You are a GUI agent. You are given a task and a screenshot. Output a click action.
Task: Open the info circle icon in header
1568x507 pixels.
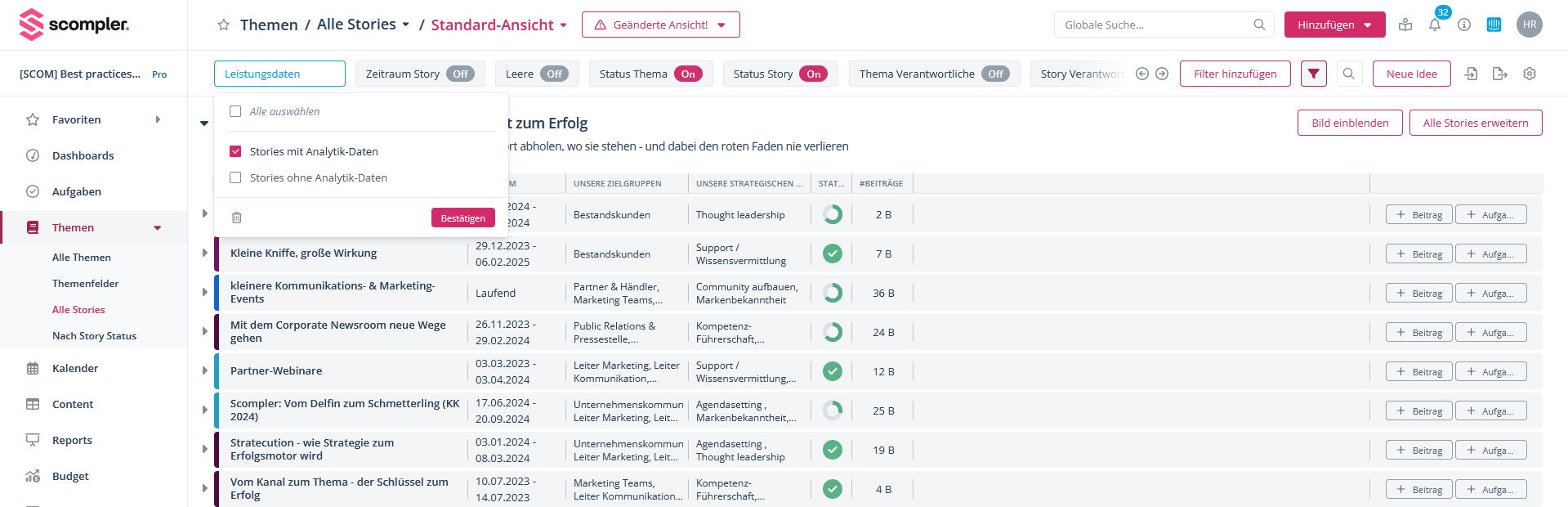1463,25
